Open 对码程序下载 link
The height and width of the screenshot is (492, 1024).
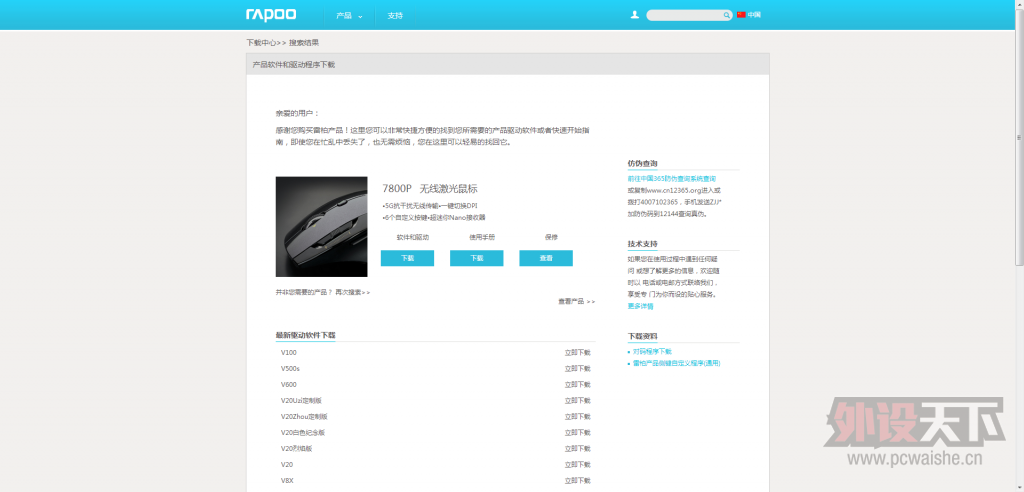click(652, 351)
